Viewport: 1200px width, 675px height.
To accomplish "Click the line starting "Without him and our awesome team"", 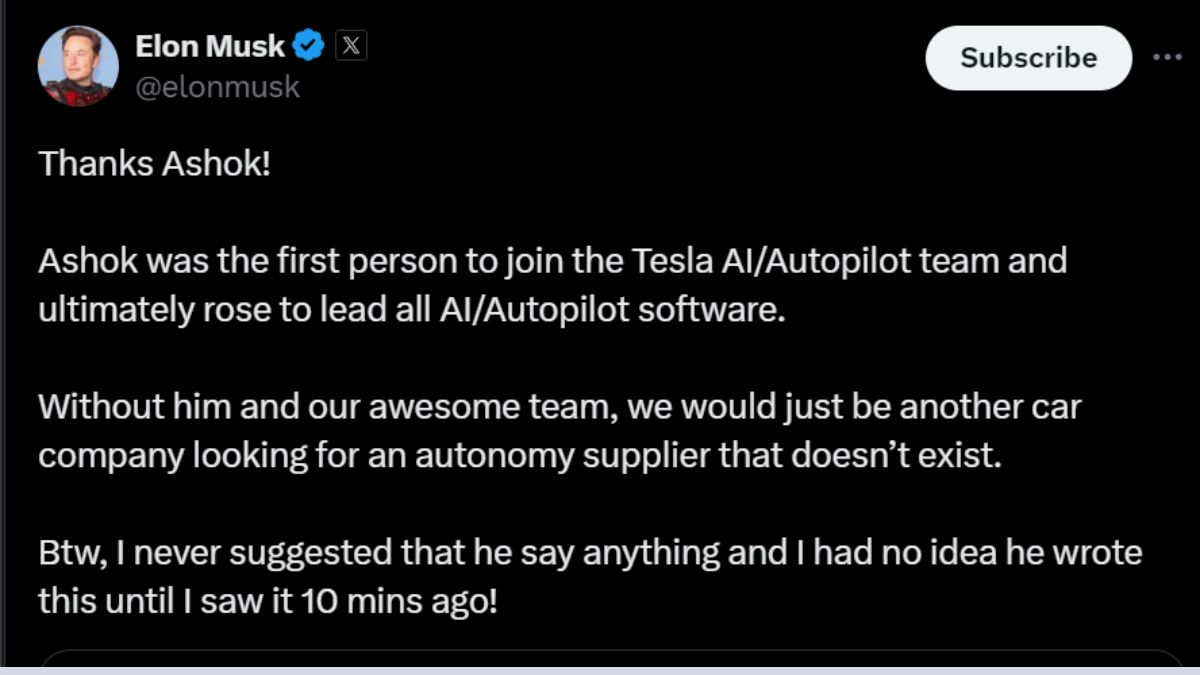I will coord(560,408).
